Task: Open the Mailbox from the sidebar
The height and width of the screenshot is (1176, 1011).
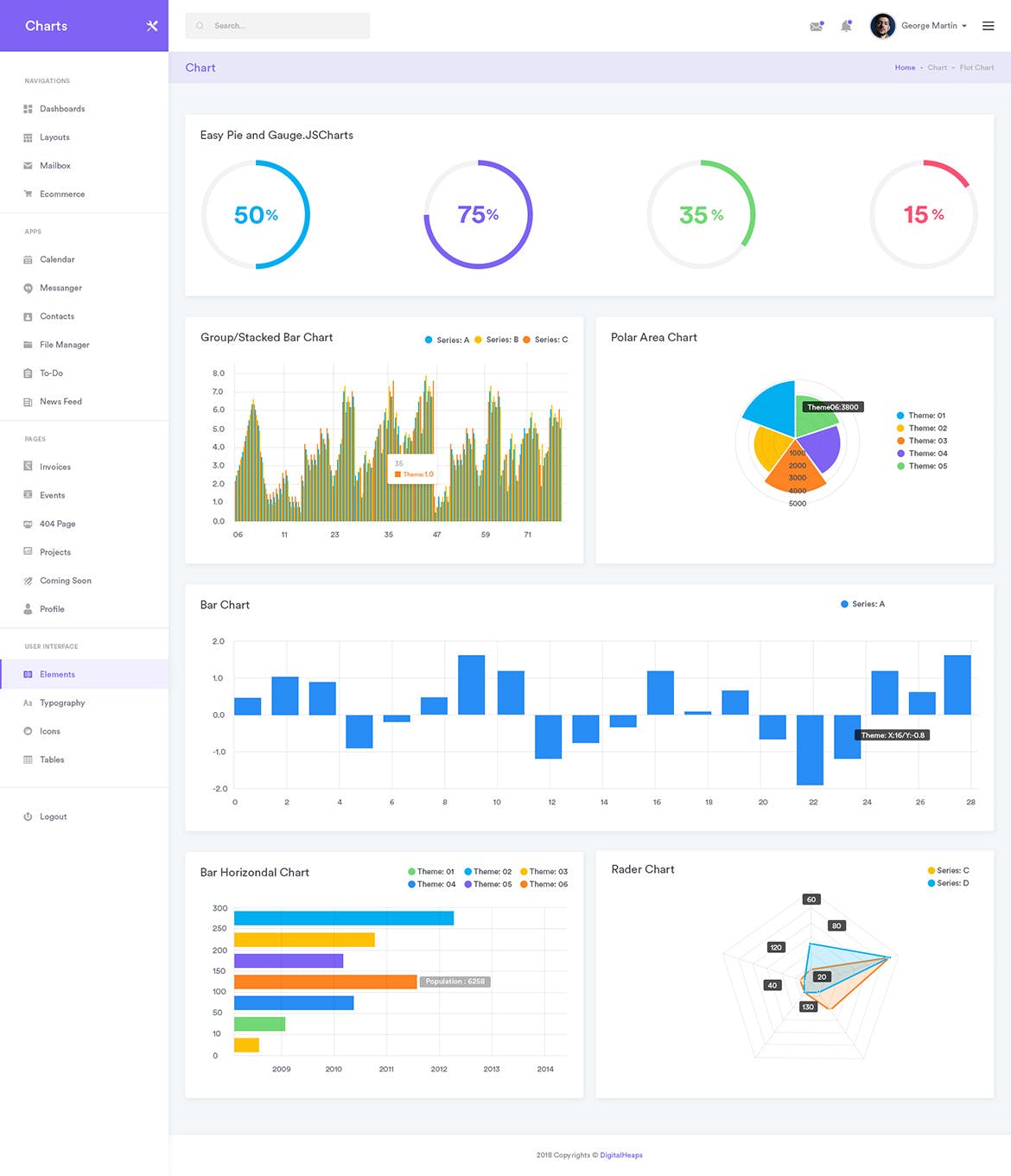Action: [x=54, y=165]
